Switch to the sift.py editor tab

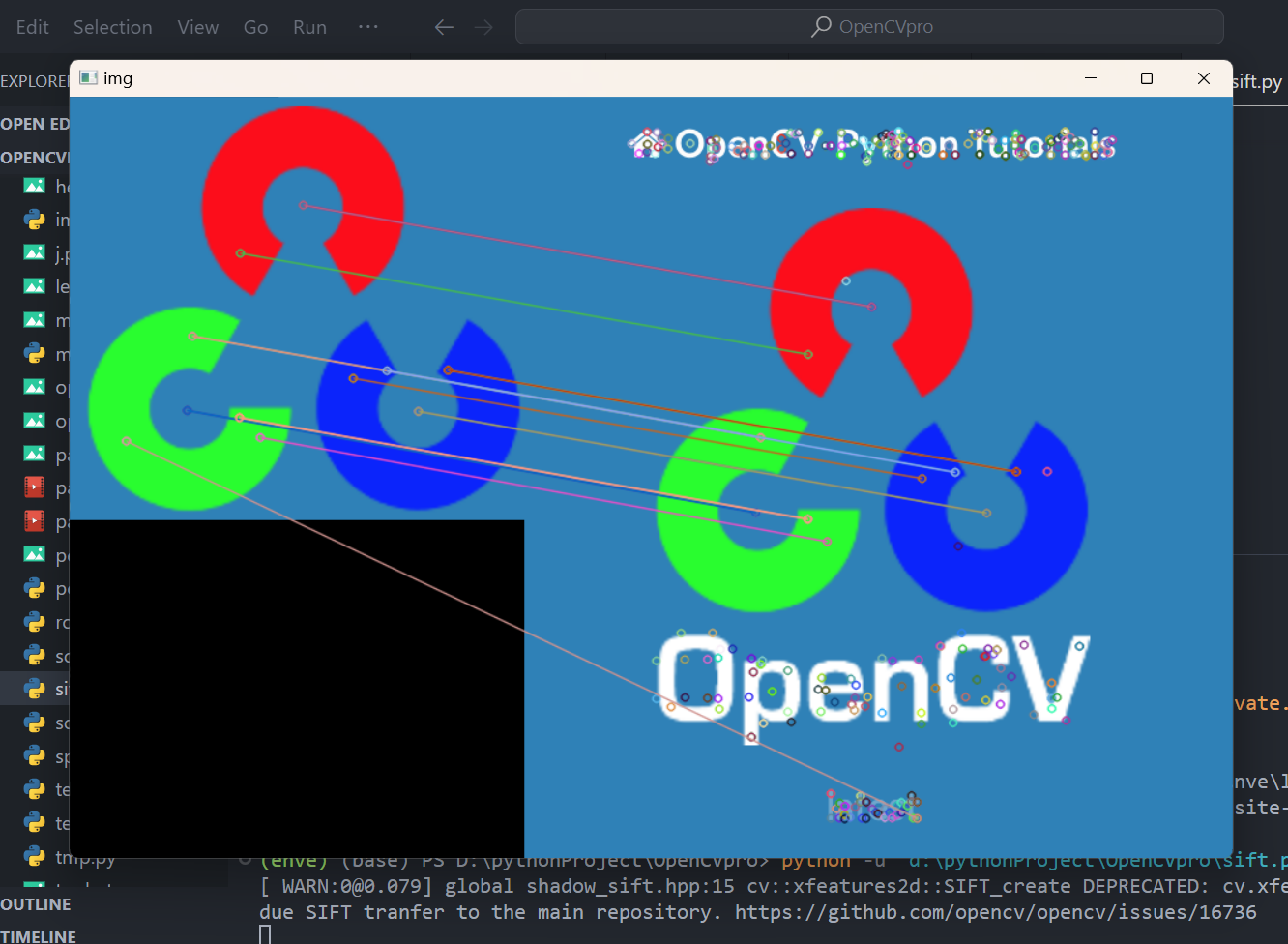(x=1257, y=82)
